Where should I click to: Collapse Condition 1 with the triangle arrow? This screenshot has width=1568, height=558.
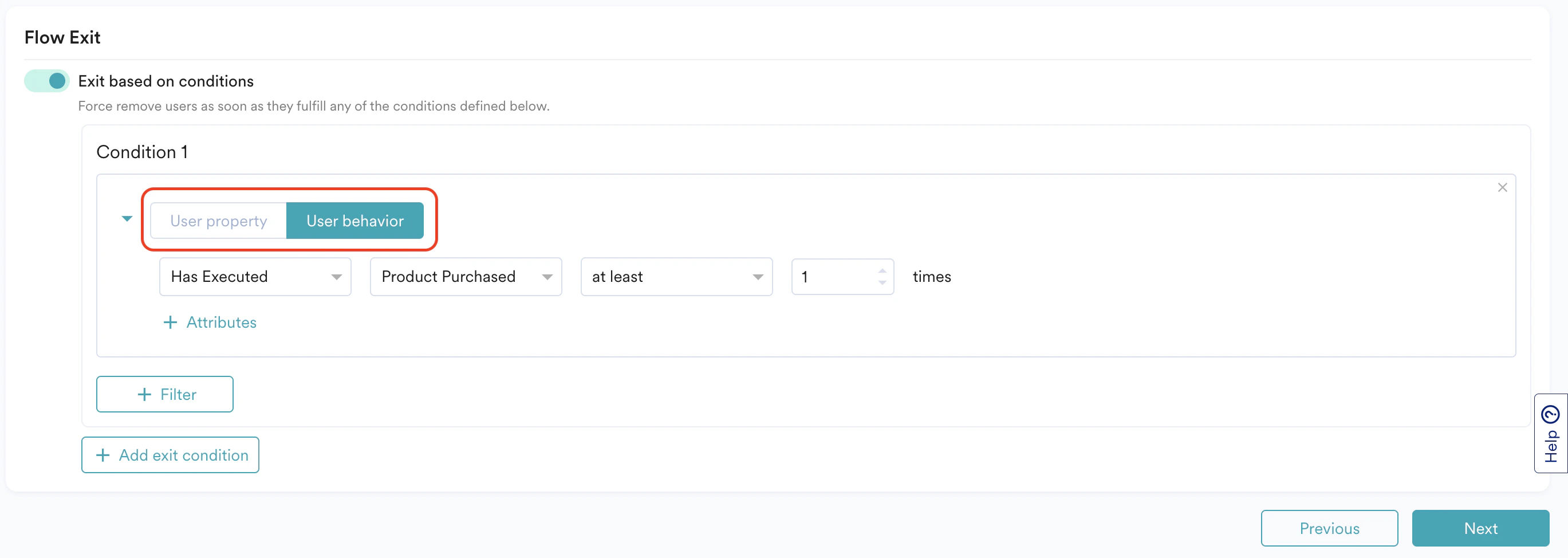[127, 219]
